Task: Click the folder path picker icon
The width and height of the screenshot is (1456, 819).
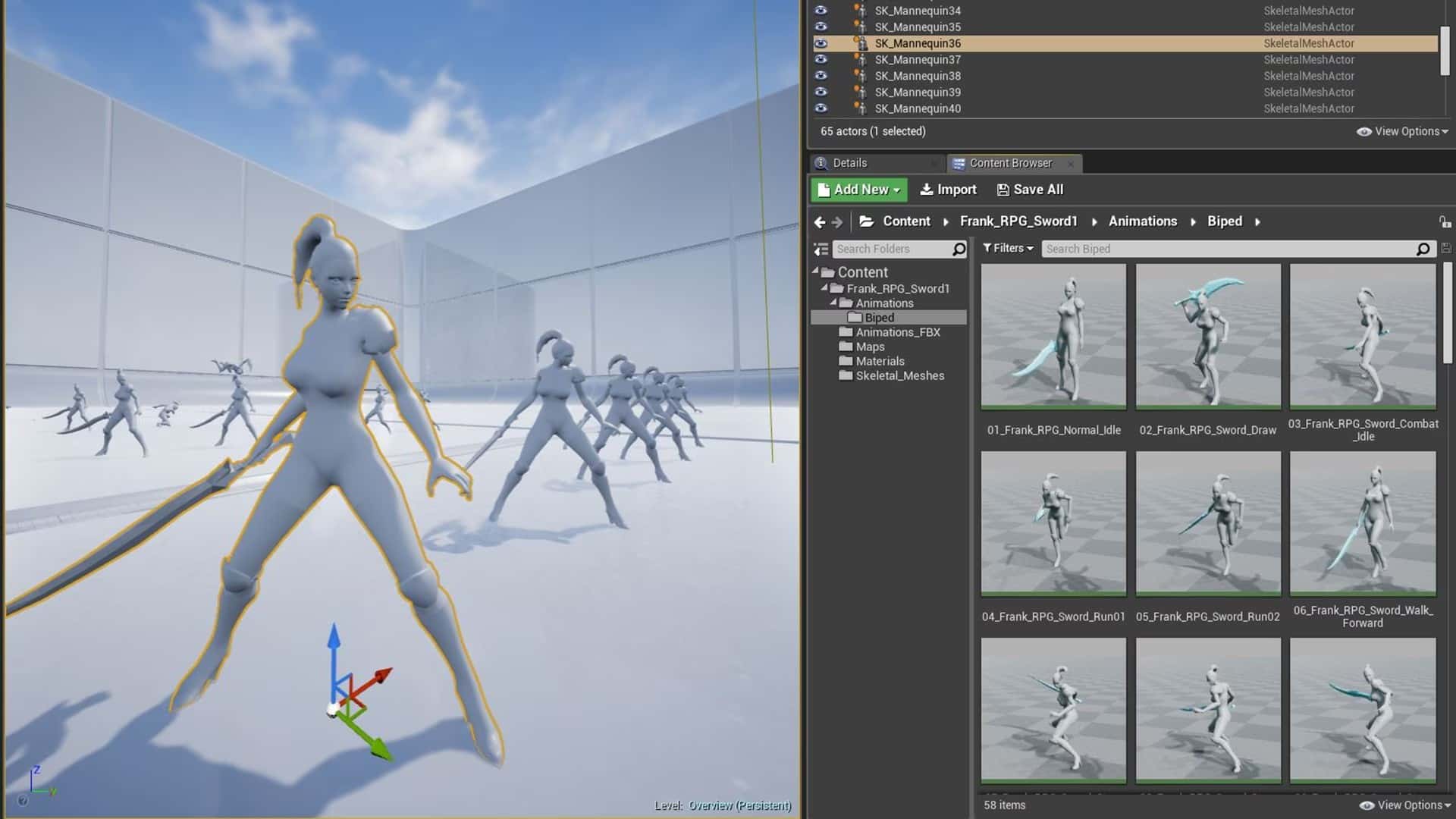Action: click(x=866, y=221)
